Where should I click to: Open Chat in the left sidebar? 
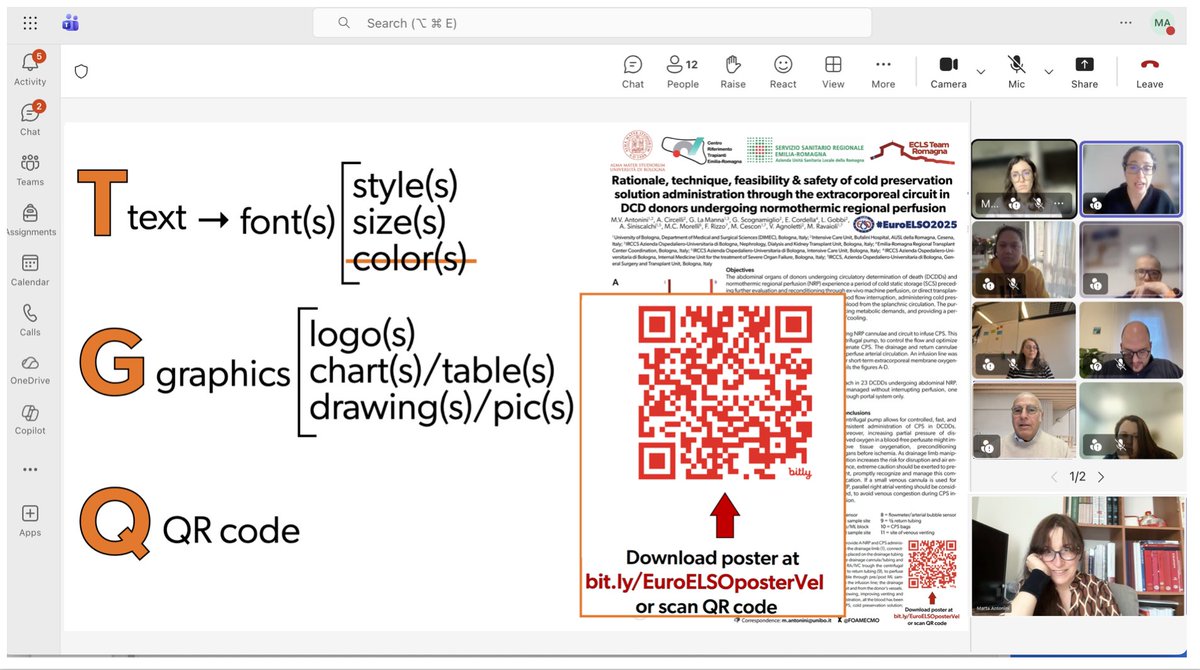pyautogui.click(x=30, y=118)
